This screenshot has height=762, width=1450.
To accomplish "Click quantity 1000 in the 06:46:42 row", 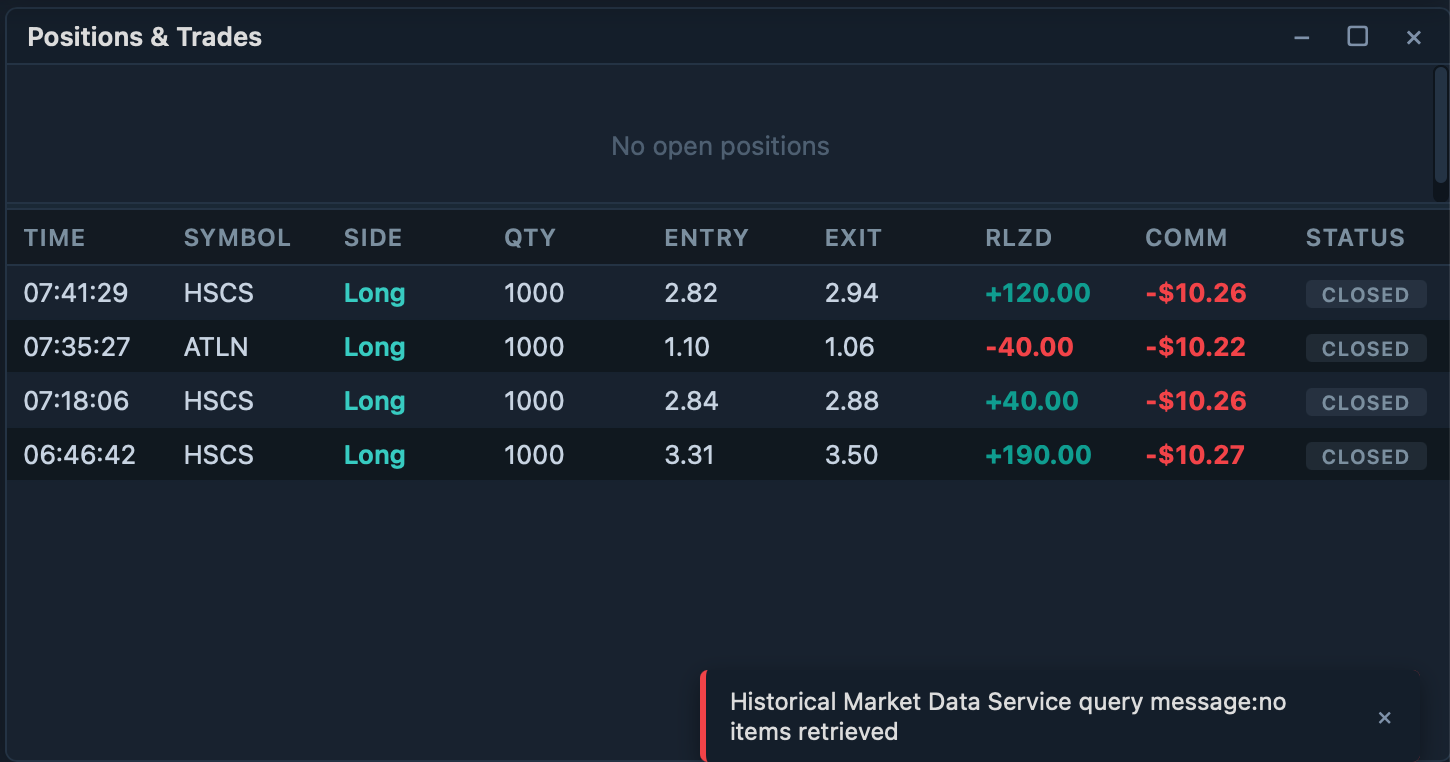I will 534,455.
